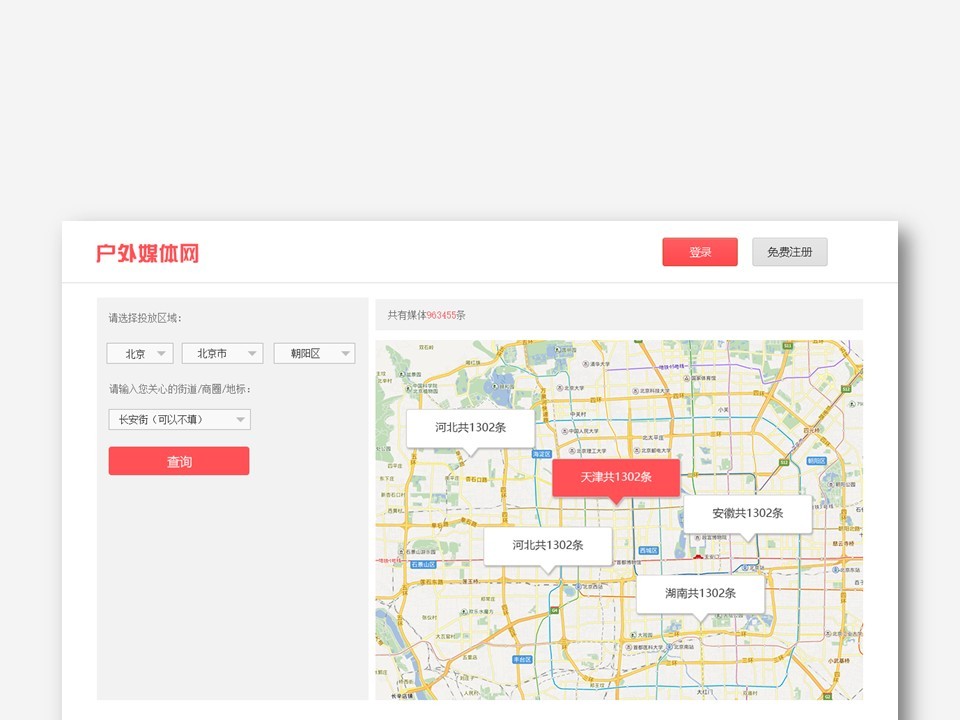
Task: Expand the 北京市 city dropdown
Action: [222, 354]
